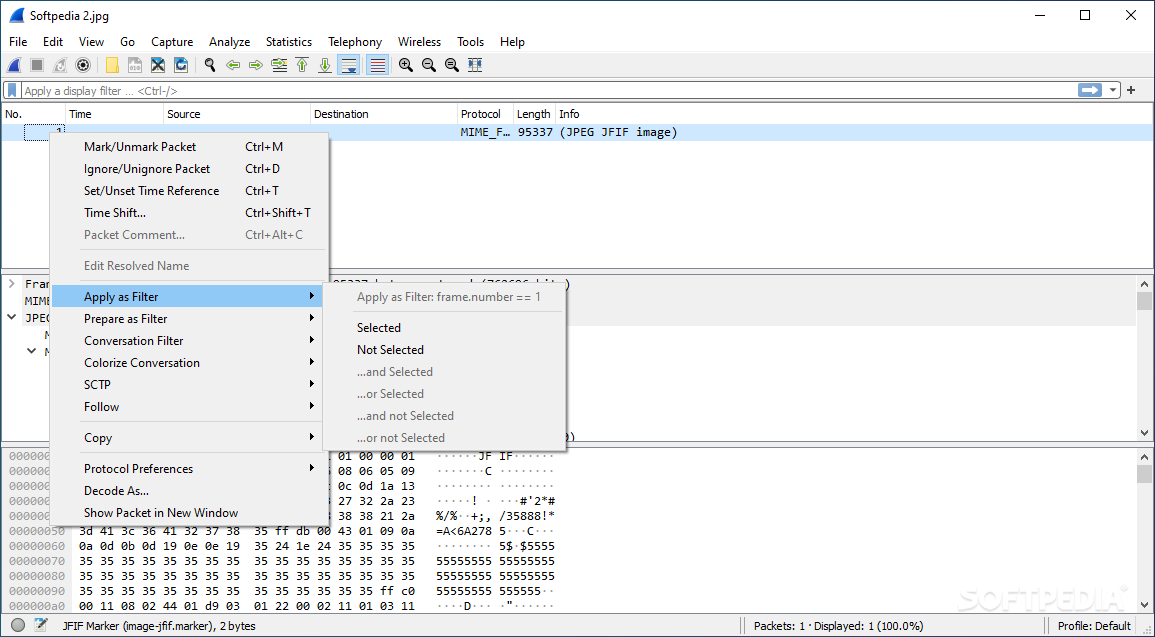
Task: Click the Save capture file icon
Action: (135, 65)
